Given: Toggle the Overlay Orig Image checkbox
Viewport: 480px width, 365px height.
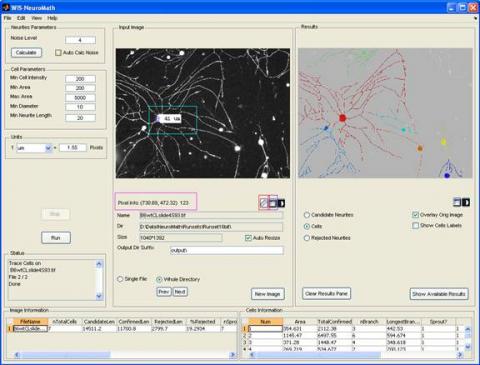Looking at the screenshot, I should pyautogui.click(x=415, y=215).
